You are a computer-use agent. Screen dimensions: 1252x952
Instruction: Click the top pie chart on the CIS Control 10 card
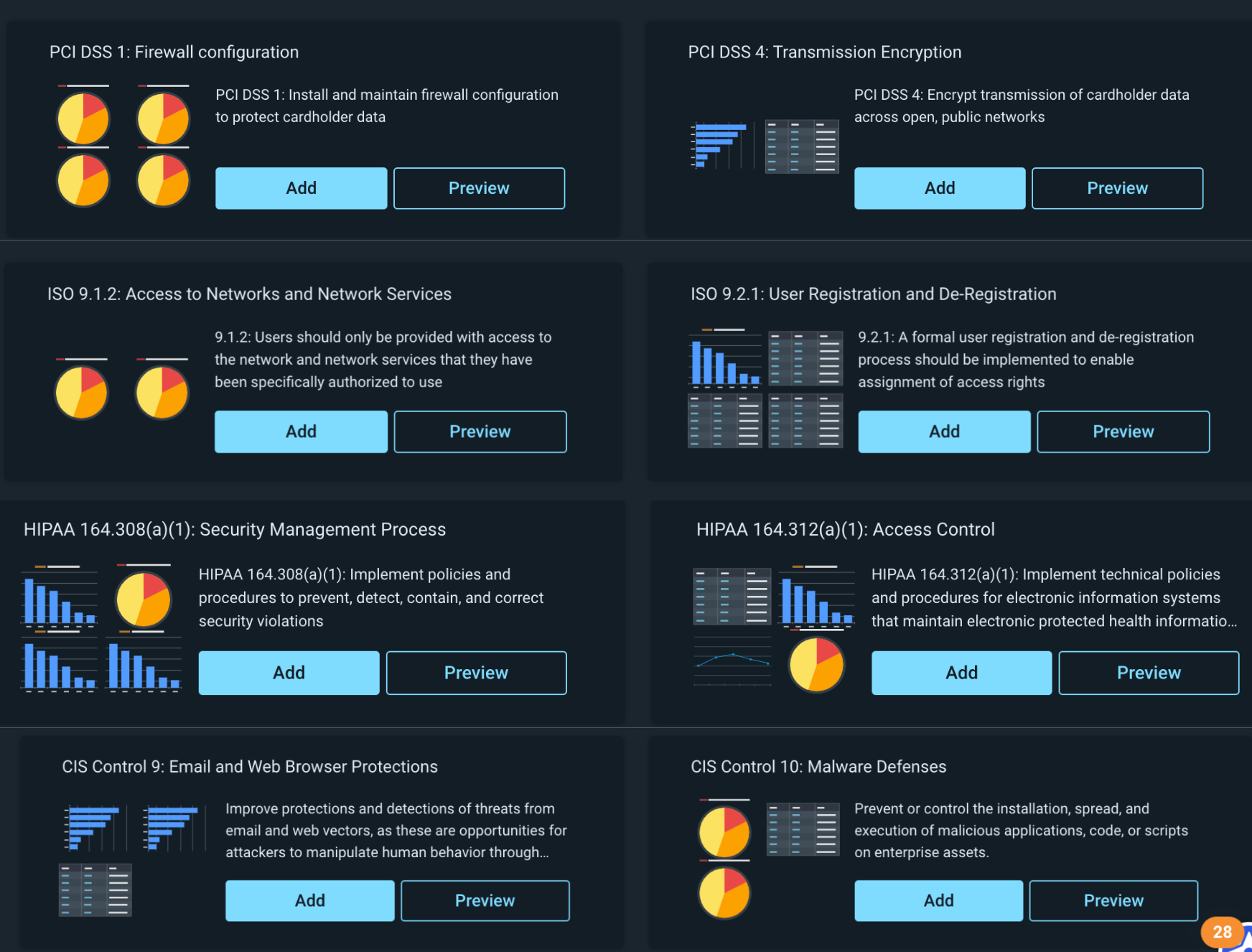pyautogui.click(x=724, y=833)
